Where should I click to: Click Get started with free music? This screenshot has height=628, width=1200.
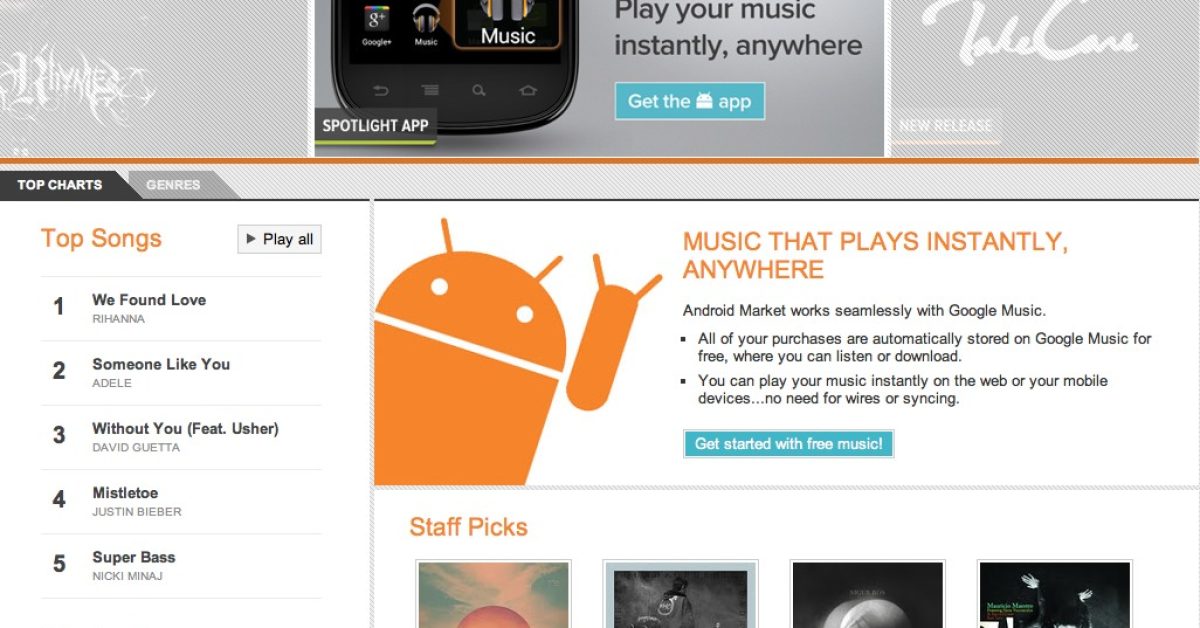coord(788,444)
